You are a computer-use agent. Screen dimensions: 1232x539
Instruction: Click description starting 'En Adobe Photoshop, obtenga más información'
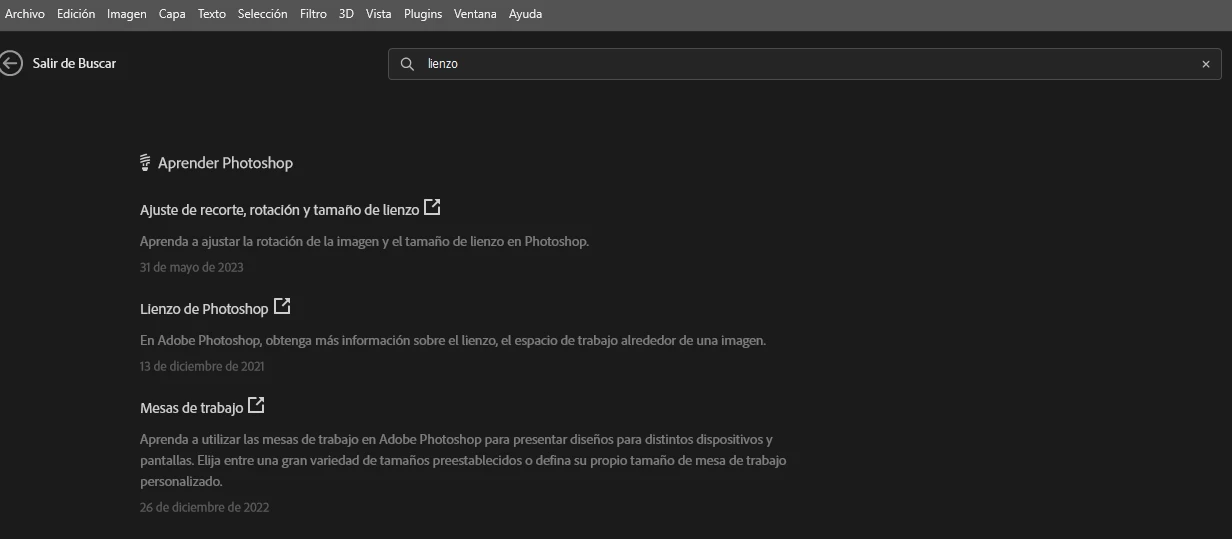453,340
